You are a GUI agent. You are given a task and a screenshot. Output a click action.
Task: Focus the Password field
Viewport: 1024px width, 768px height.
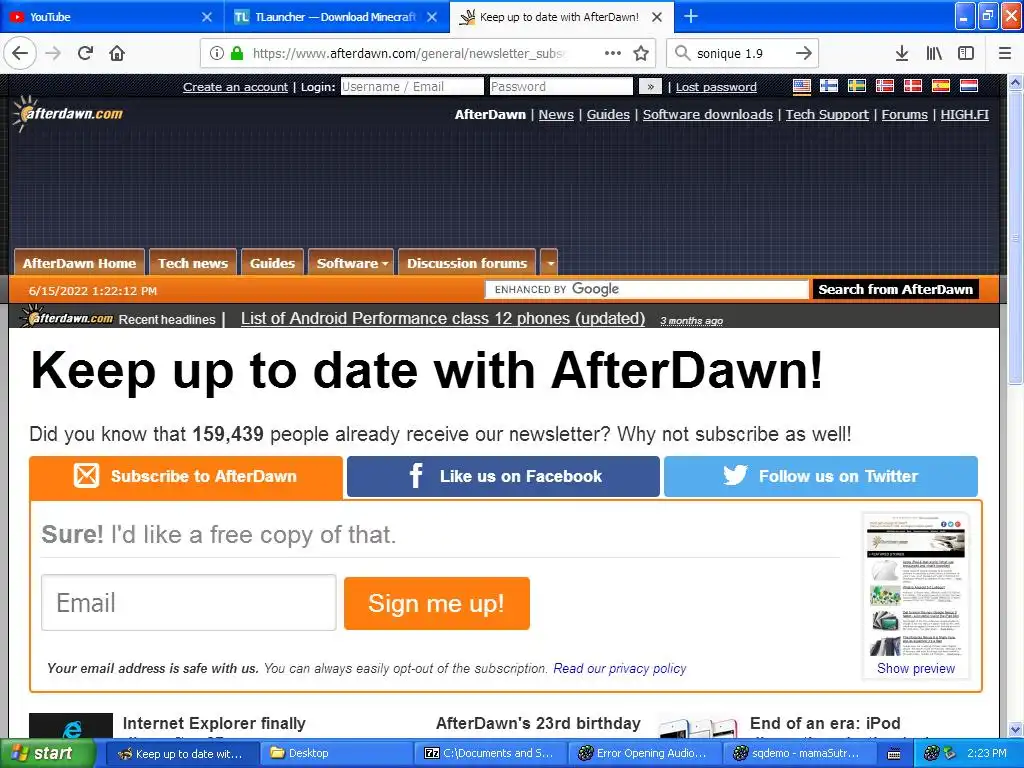[561, 86]
